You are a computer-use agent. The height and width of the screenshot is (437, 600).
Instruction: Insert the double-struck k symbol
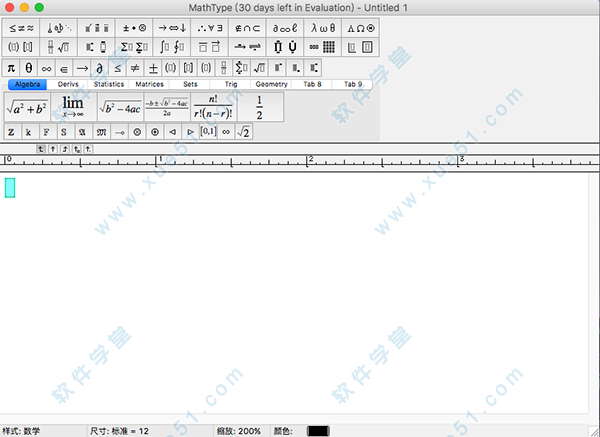[29, 132]
